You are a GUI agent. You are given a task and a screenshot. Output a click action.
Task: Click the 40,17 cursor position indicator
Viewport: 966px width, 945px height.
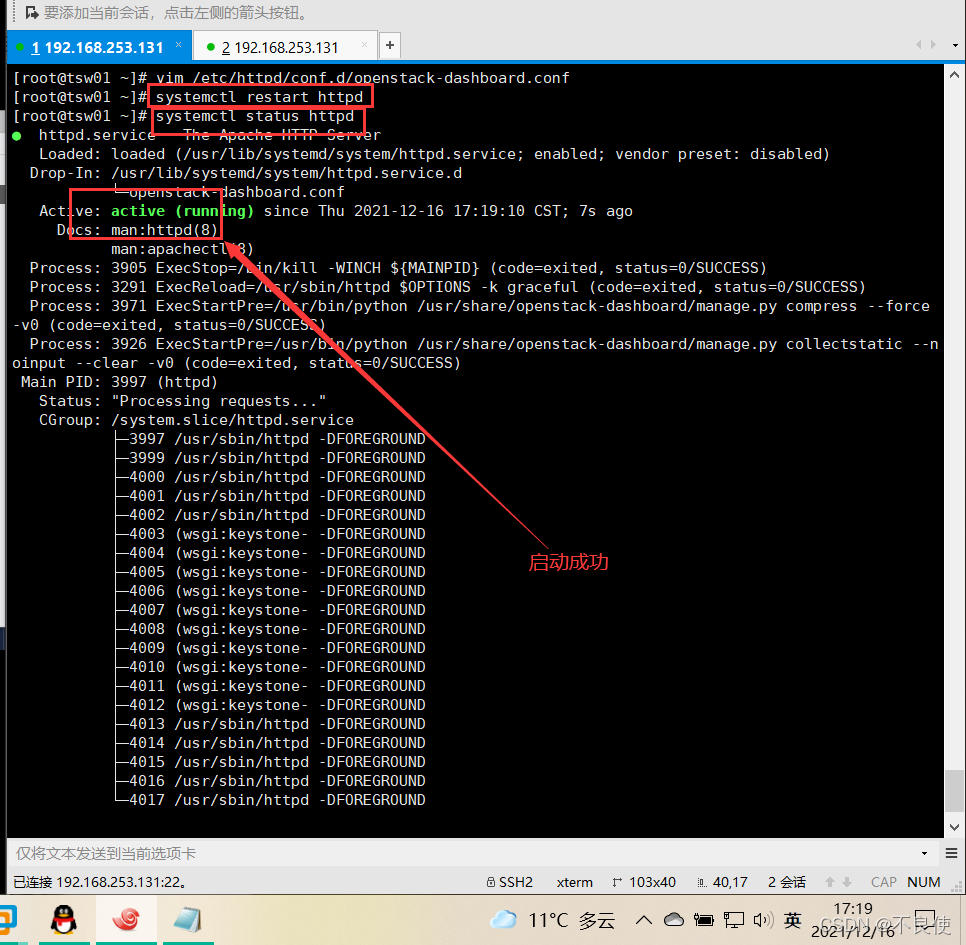point(722,882)
